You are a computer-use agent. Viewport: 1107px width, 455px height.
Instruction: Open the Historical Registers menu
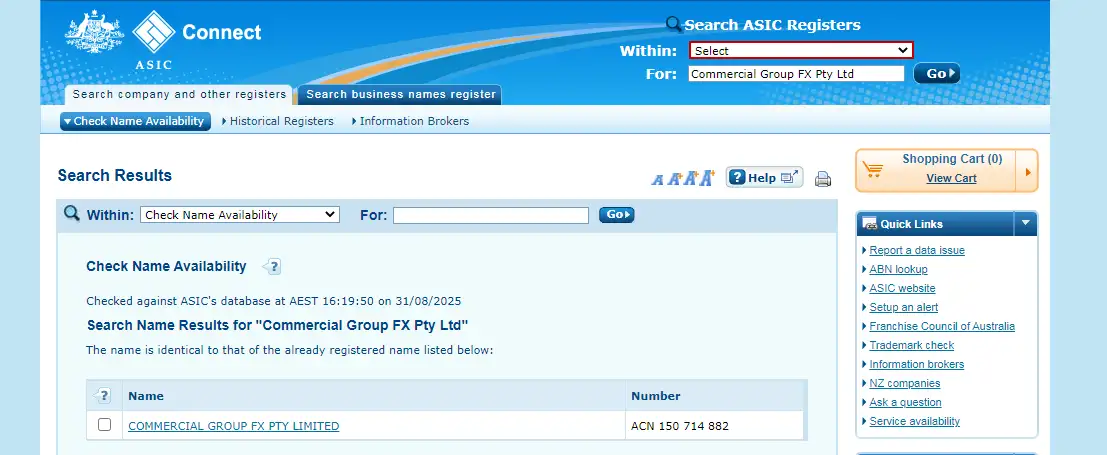pos(277,121)
